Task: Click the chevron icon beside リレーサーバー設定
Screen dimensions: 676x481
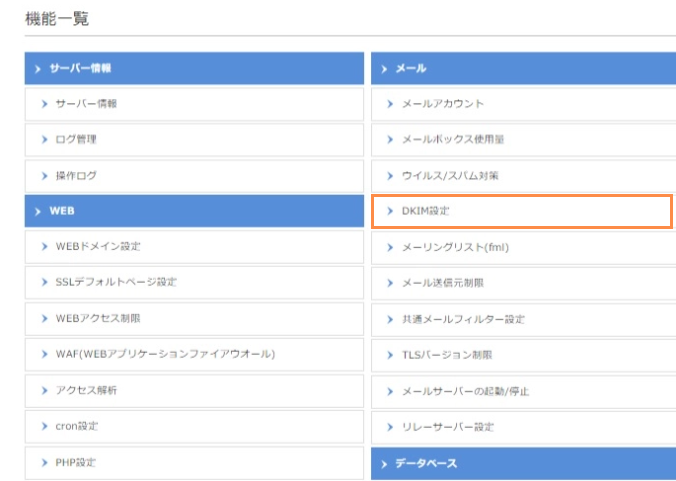Action: 390,427
